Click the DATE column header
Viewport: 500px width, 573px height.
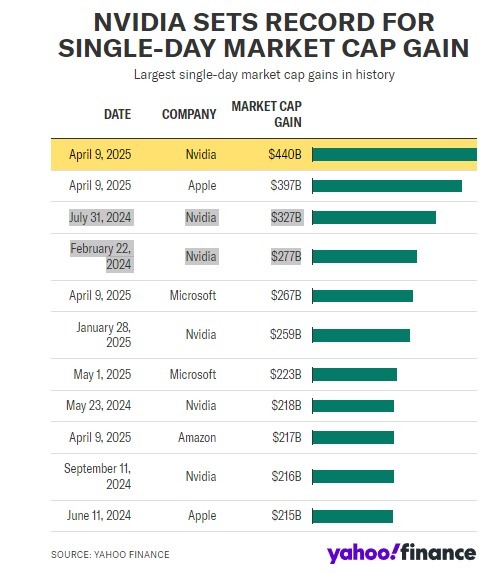point(117,114)
